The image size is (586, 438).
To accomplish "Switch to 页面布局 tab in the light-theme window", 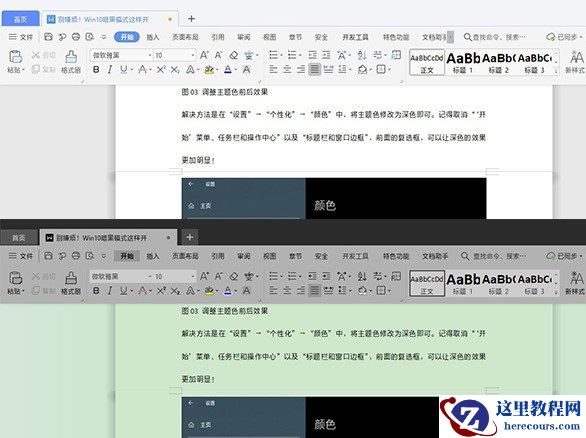I will click(x=185, y=37).
